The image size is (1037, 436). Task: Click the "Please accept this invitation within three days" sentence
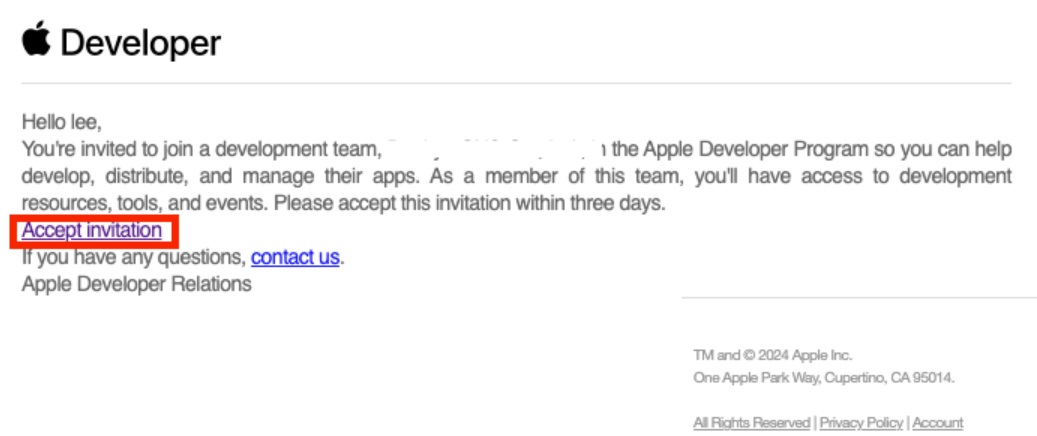point(470,203)
